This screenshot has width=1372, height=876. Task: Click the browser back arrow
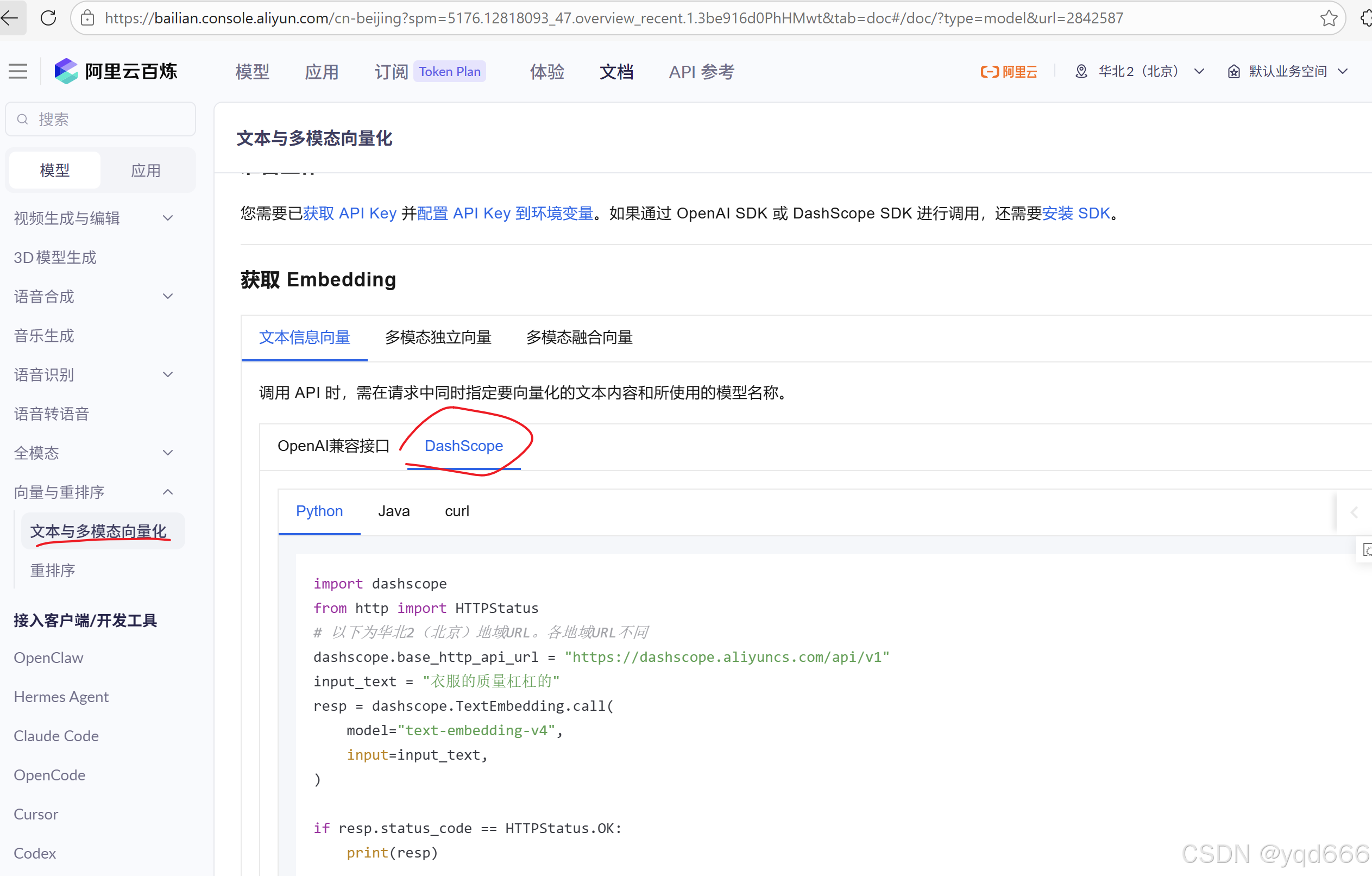[x=10, y=18]
